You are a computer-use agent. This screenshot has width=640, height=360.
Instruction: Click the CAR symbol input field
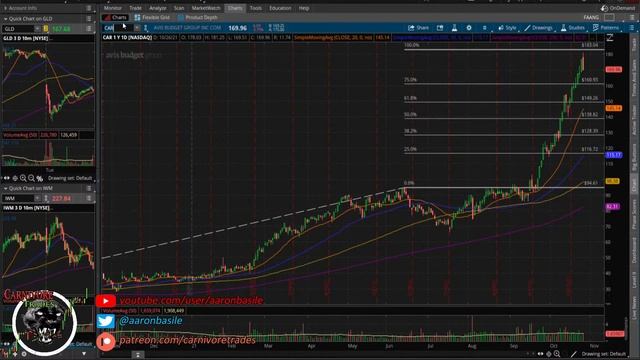click(118, 28)
